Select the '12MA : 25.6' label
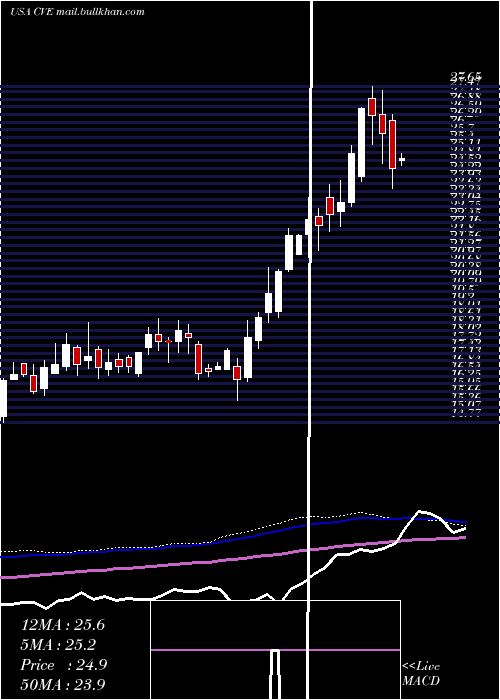The image size is (500, 700). tap(63, 625)
